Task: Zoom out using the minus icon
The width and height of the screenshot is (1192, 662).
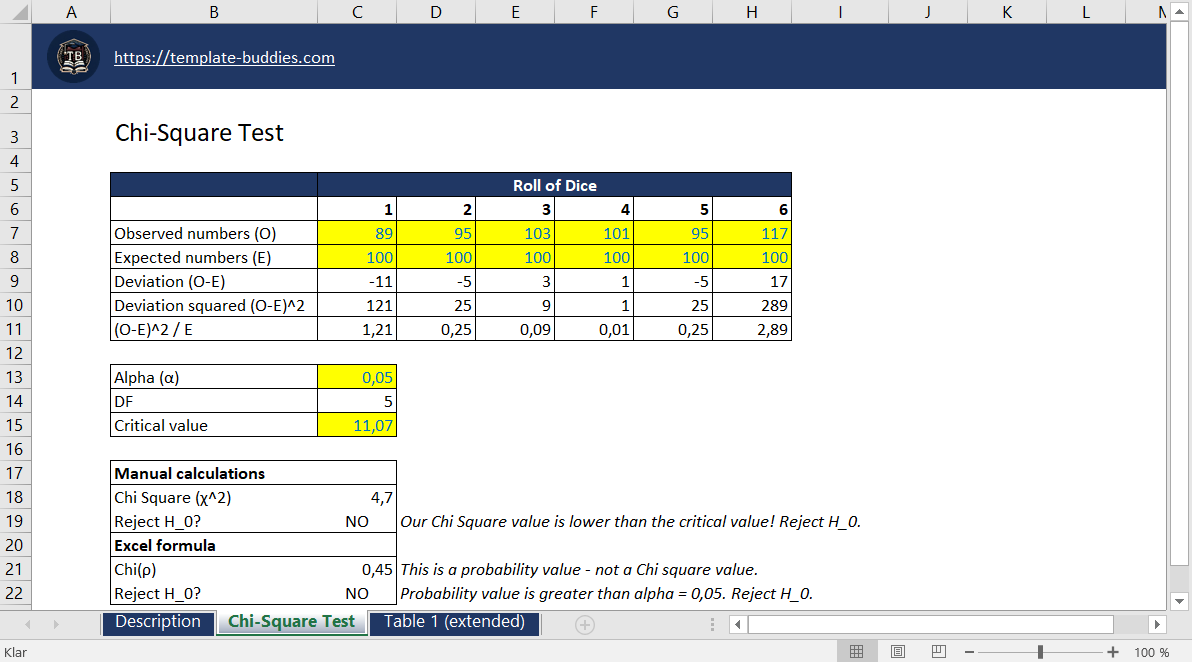Action: tap(969, 650)
